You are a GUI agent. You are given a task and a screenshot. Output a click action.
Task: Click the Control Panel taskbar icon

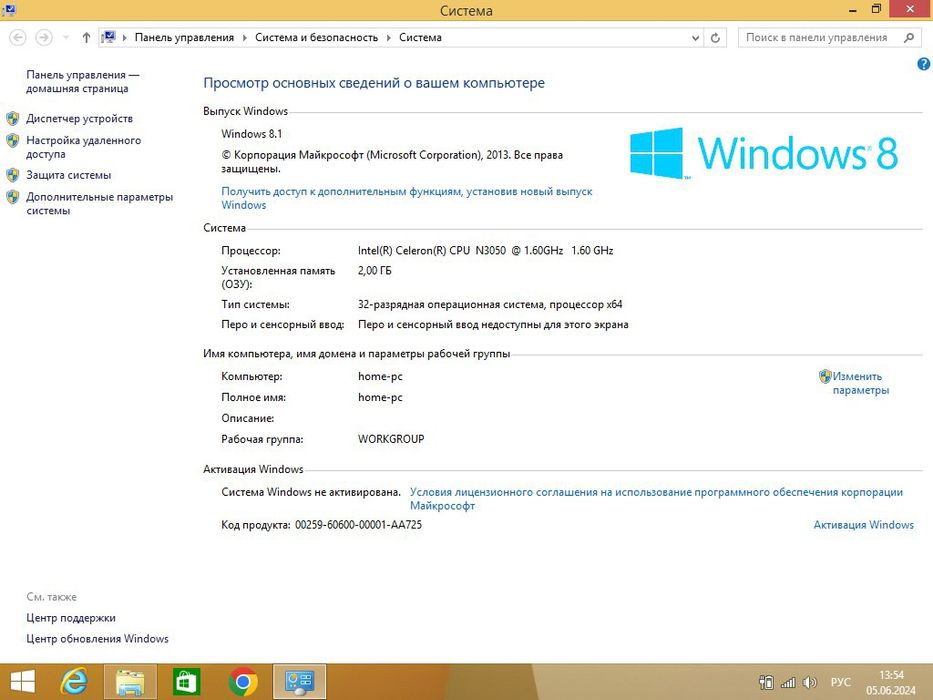coord(299,682)
